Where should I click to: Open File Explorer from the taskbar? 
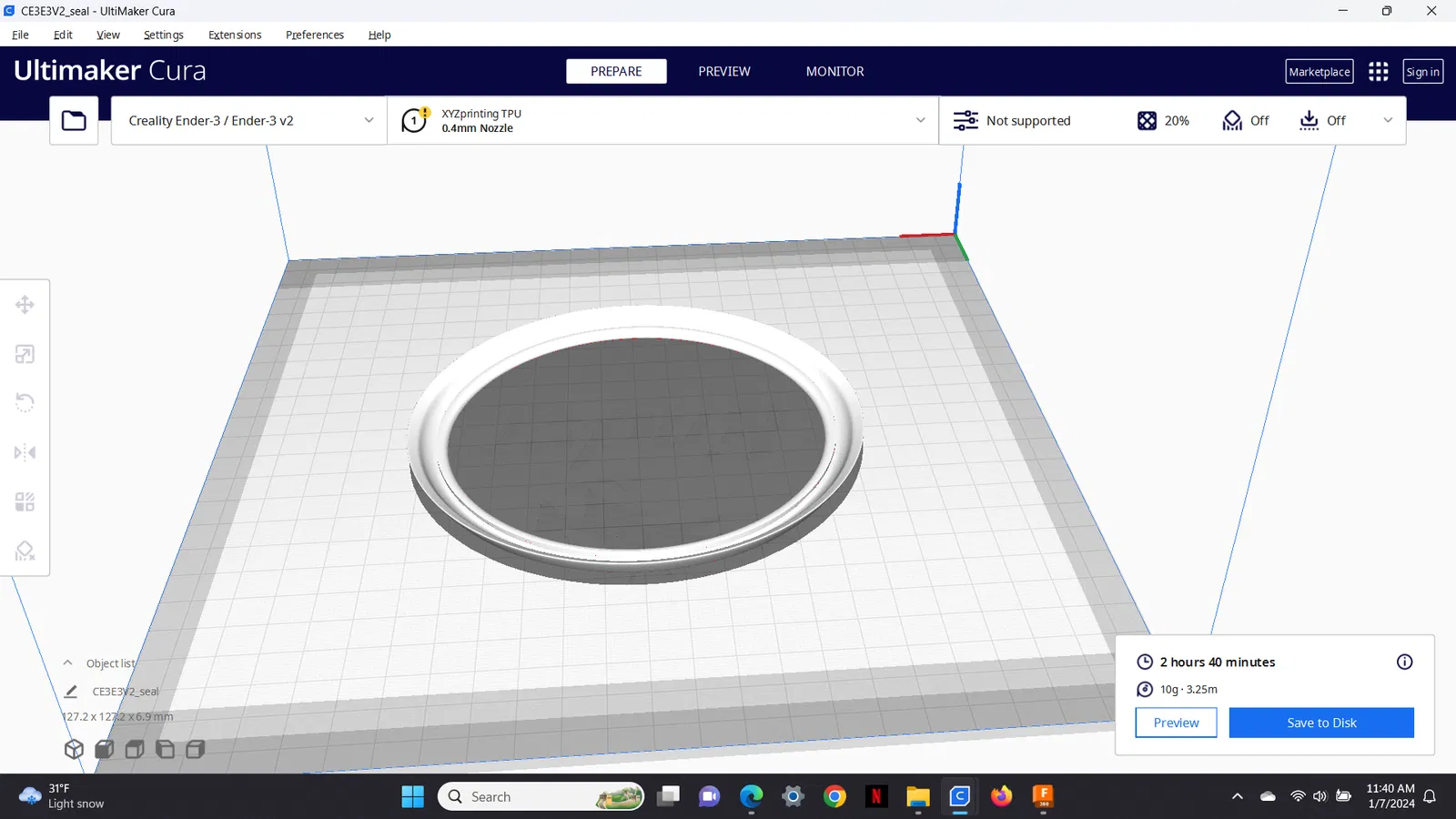[917, 797]
